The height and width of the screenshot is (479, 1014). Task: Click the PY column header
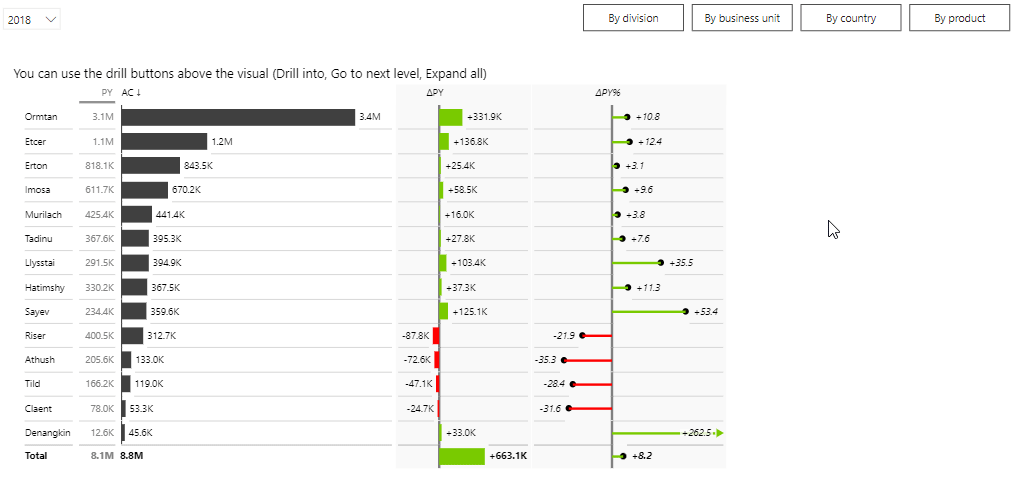107,93
